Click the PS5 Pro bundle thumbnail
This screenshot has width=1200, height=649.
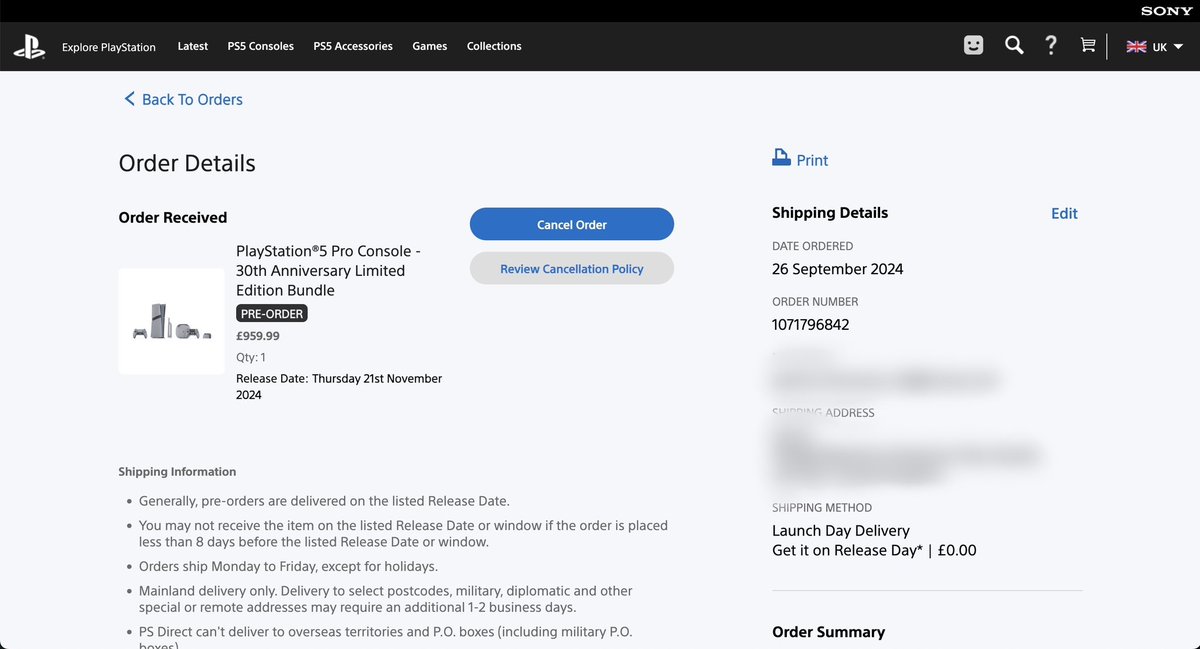point(172,322)
